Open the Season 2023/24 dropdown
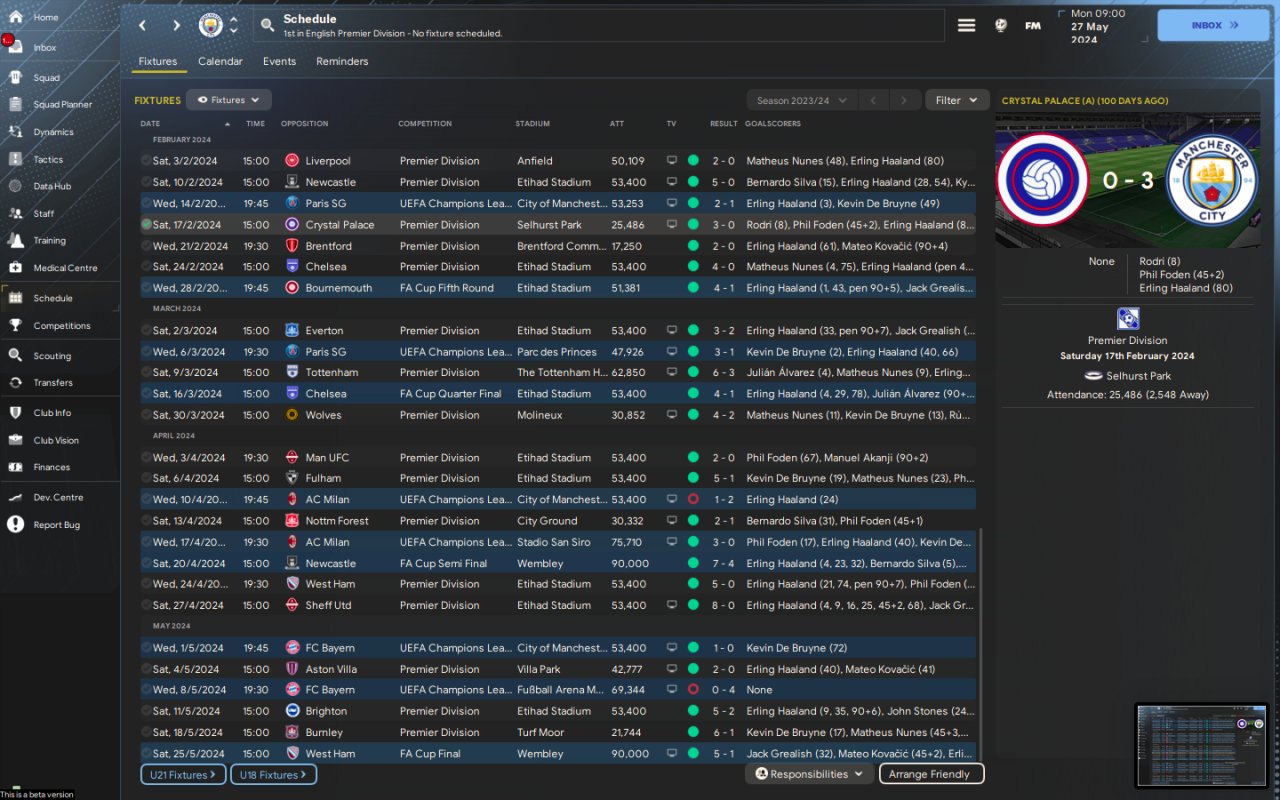Screen dimensions: 1280x800 point(802,100)
